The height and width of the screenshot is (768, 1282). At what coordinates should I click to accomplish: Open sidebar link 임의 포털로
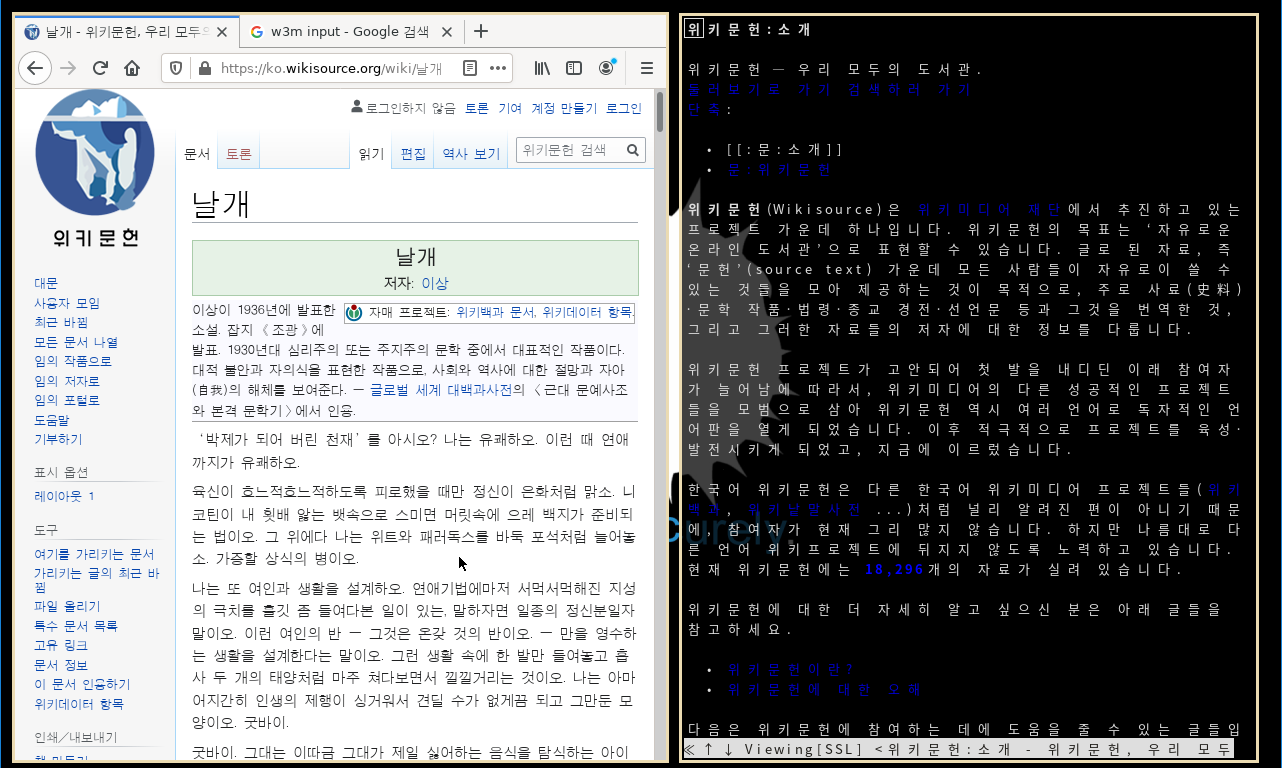coord(67,400)
